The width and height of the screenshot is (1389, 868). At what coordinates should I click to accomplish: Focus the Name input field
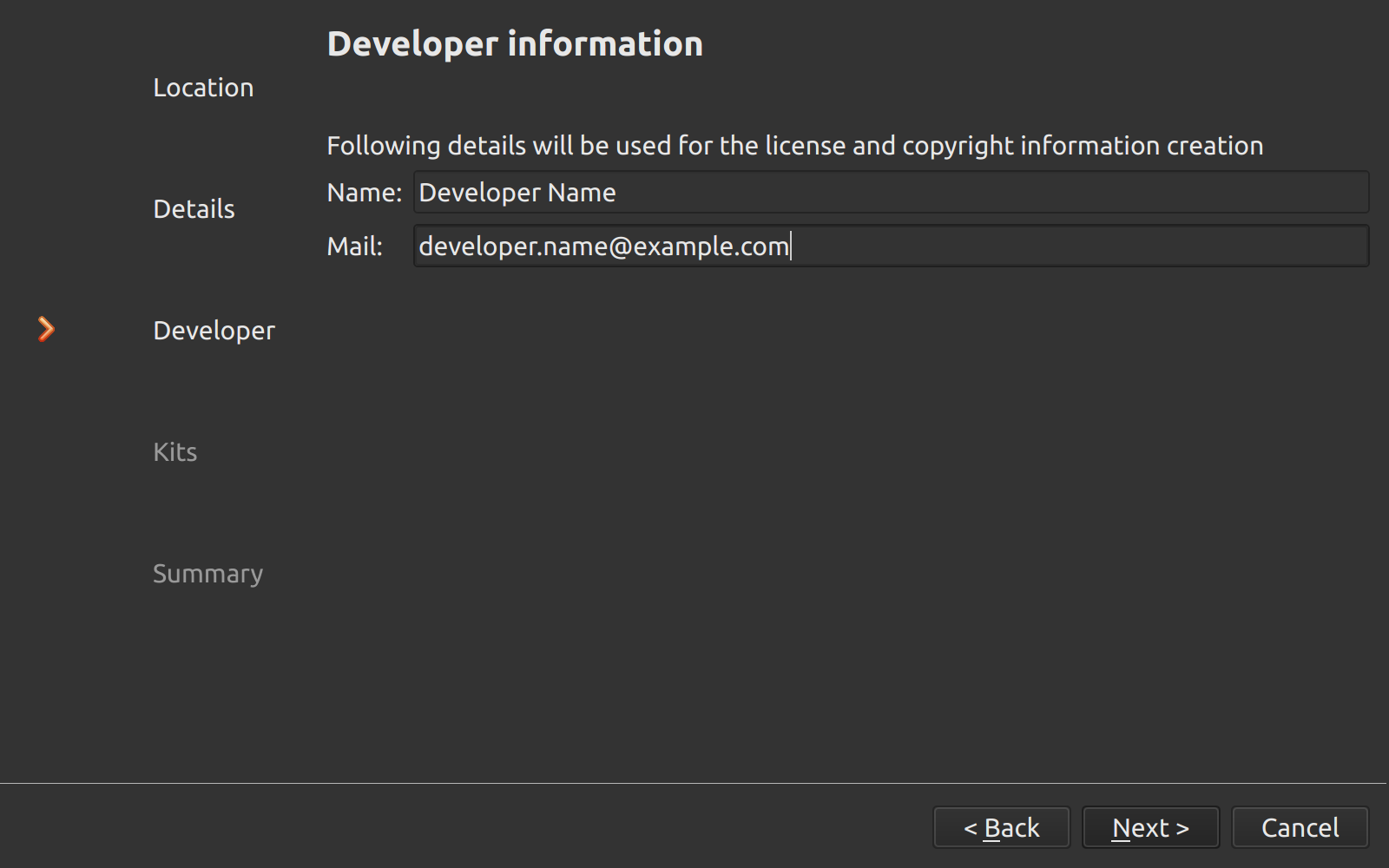click(891, 193)
